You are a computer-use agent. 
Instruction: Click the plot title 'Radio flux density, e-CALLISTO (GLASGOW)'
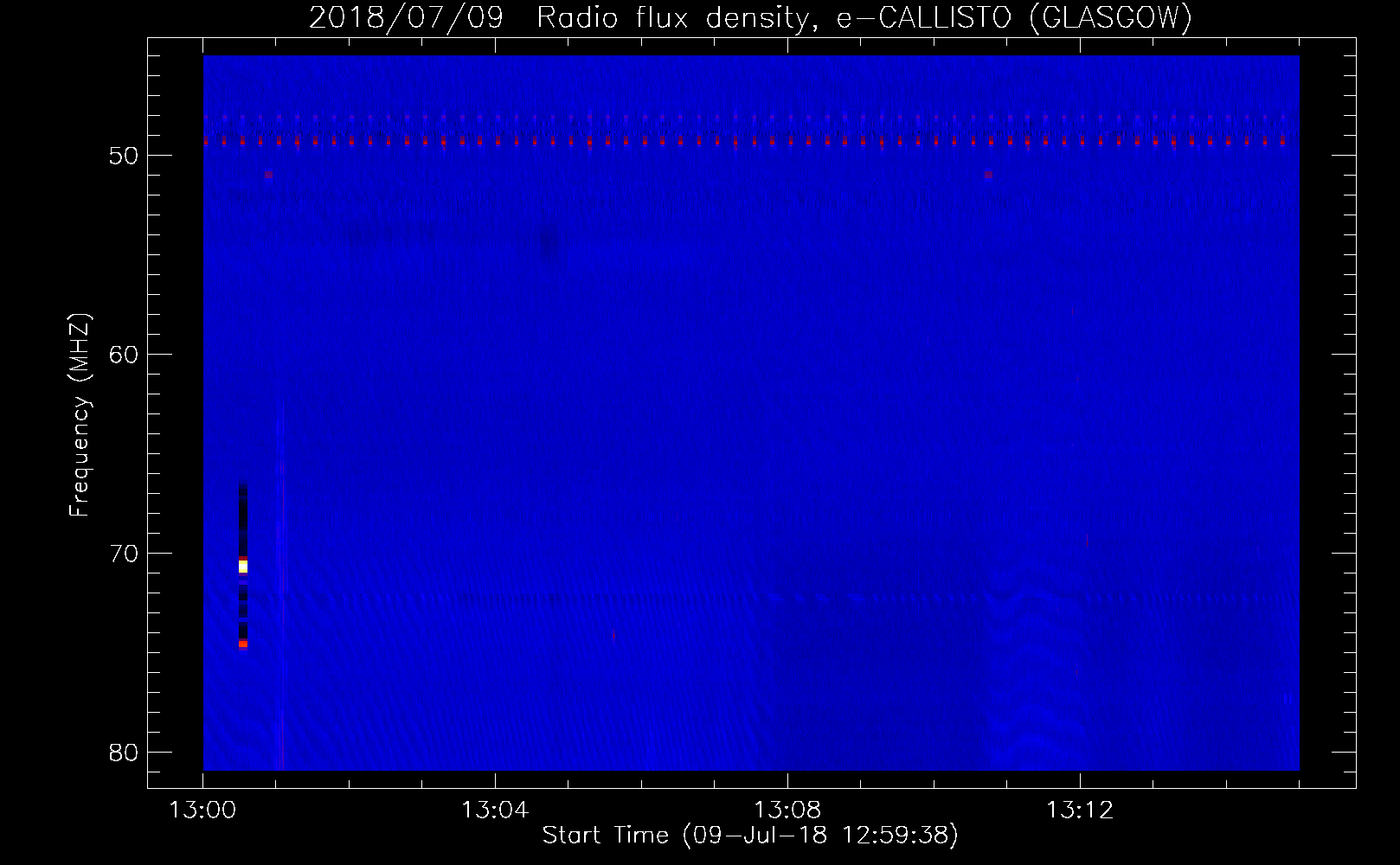click(865, 18)
